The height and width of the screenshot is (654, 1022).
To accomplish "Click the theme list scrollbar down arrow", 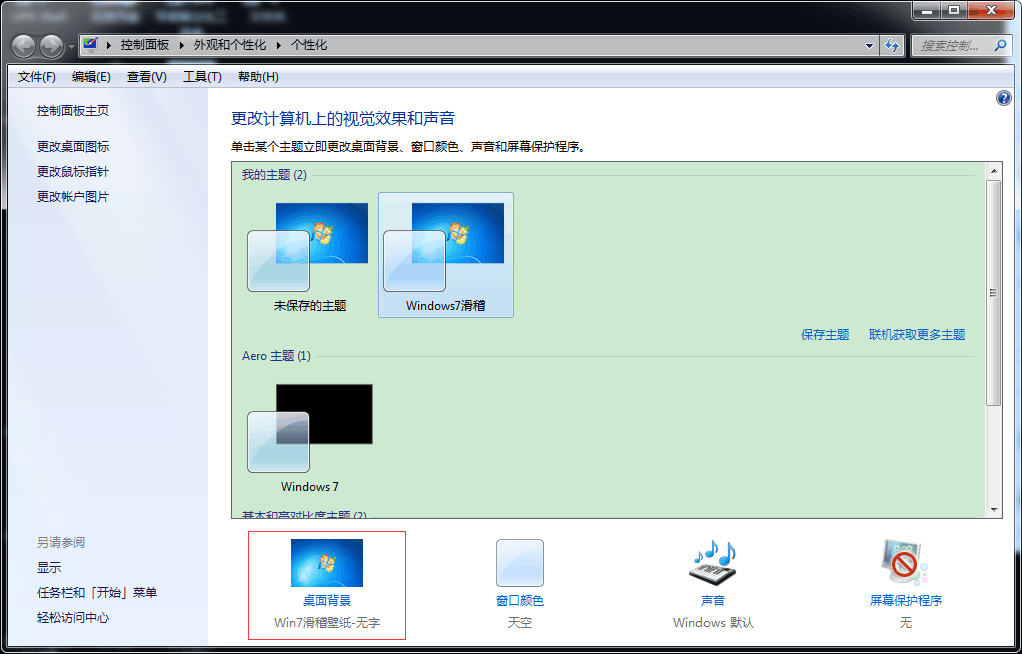I will (x=993, y=509).
